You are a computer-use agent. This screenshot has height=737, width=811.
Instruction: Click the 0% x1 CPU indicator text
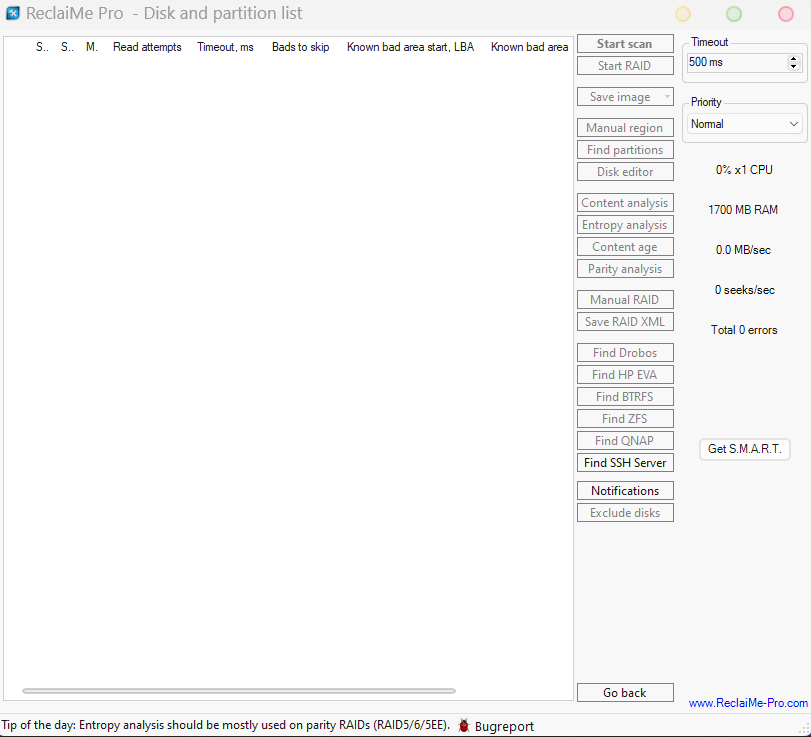(x=744, y=170)
